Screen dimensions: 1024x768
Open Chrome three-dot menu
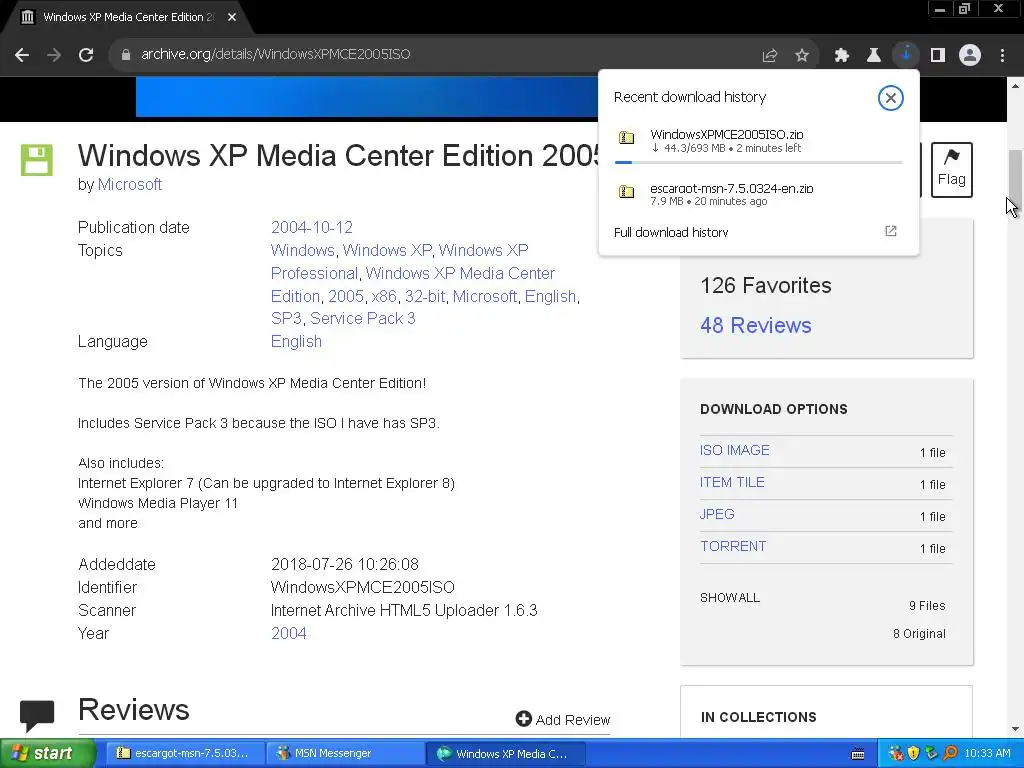pyautogui.click(x=1002, y=56)
